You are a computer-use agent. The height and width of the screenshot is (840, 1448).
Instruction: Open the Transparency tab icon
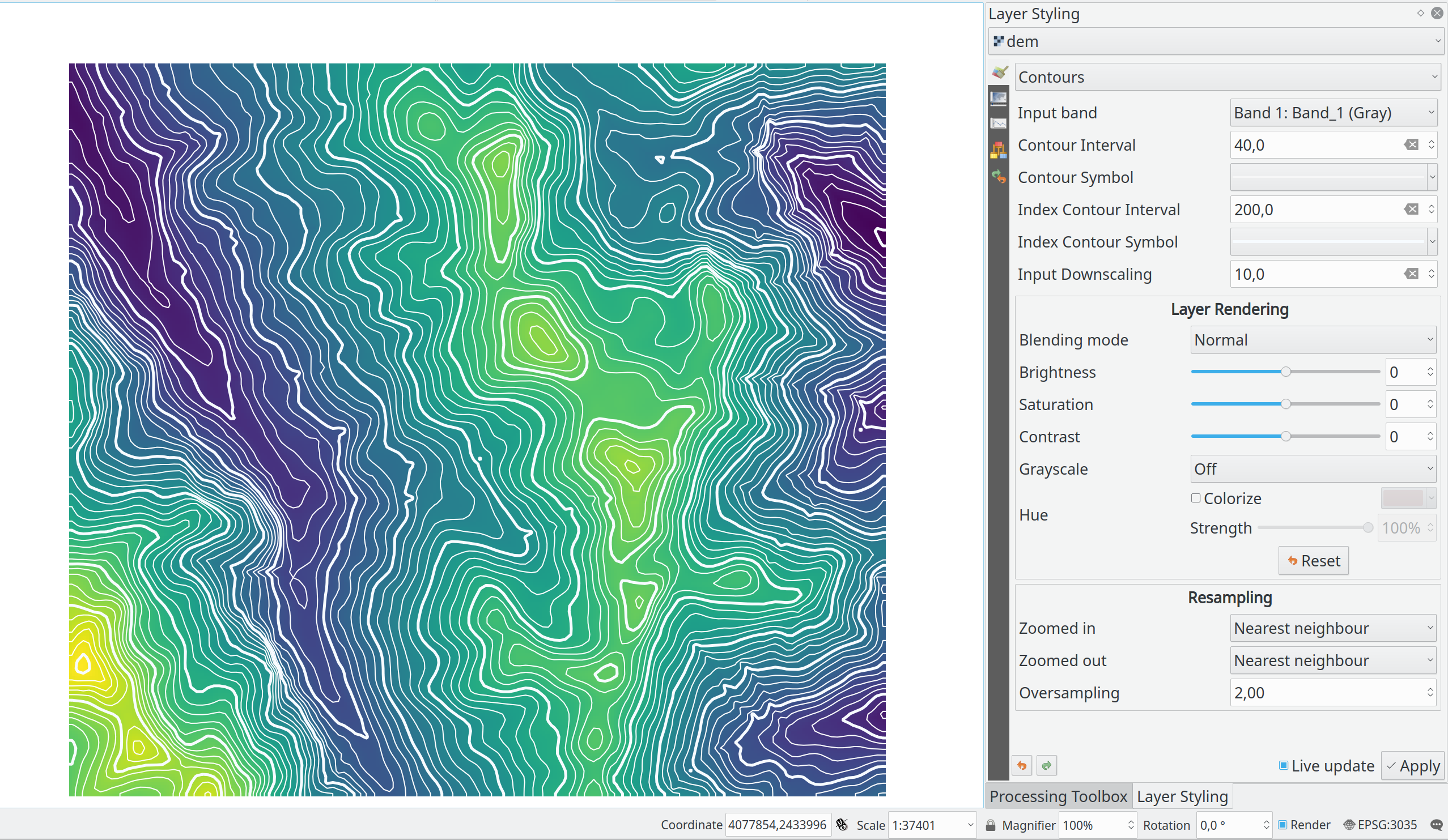coord(999,98)
